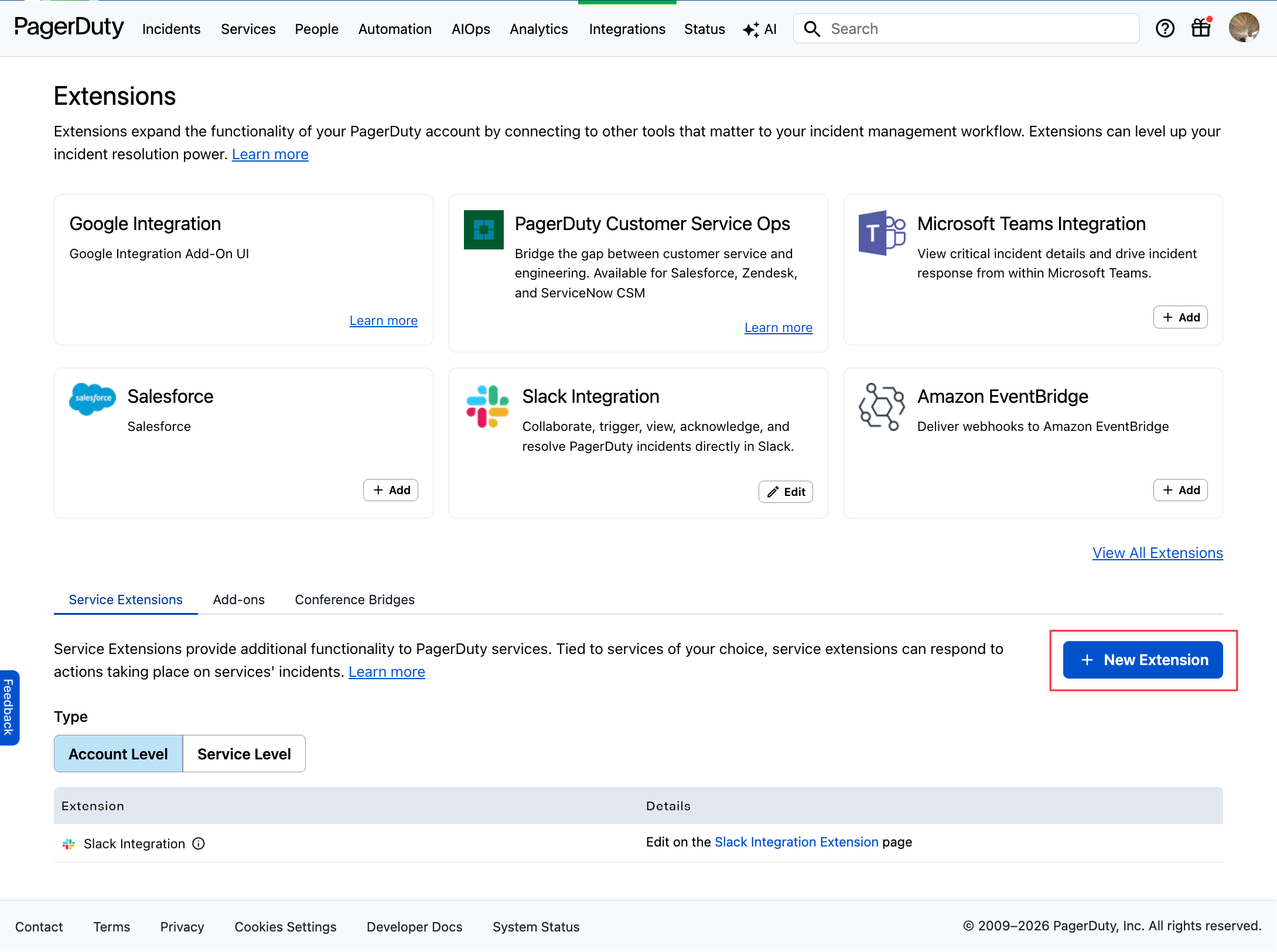1277x952 pixels.
Task: Open the Feedback sidebar tab
Action: tap(9, 708)
